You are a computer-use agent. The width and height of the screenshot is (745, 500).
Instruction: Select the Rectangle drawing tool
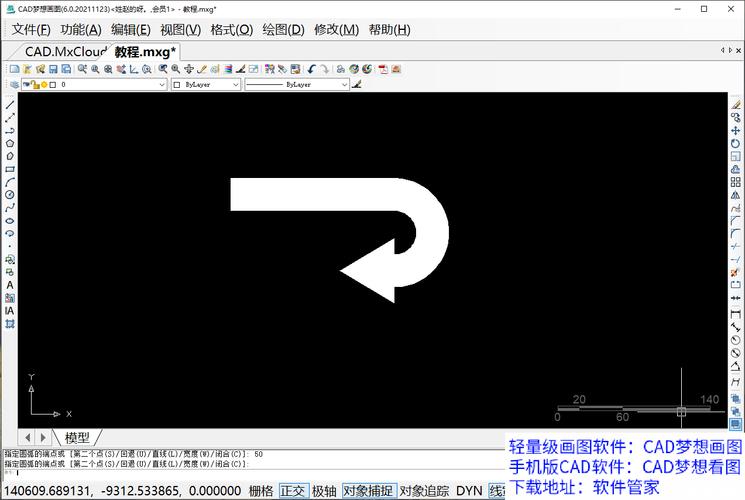[x=10, y=169]
